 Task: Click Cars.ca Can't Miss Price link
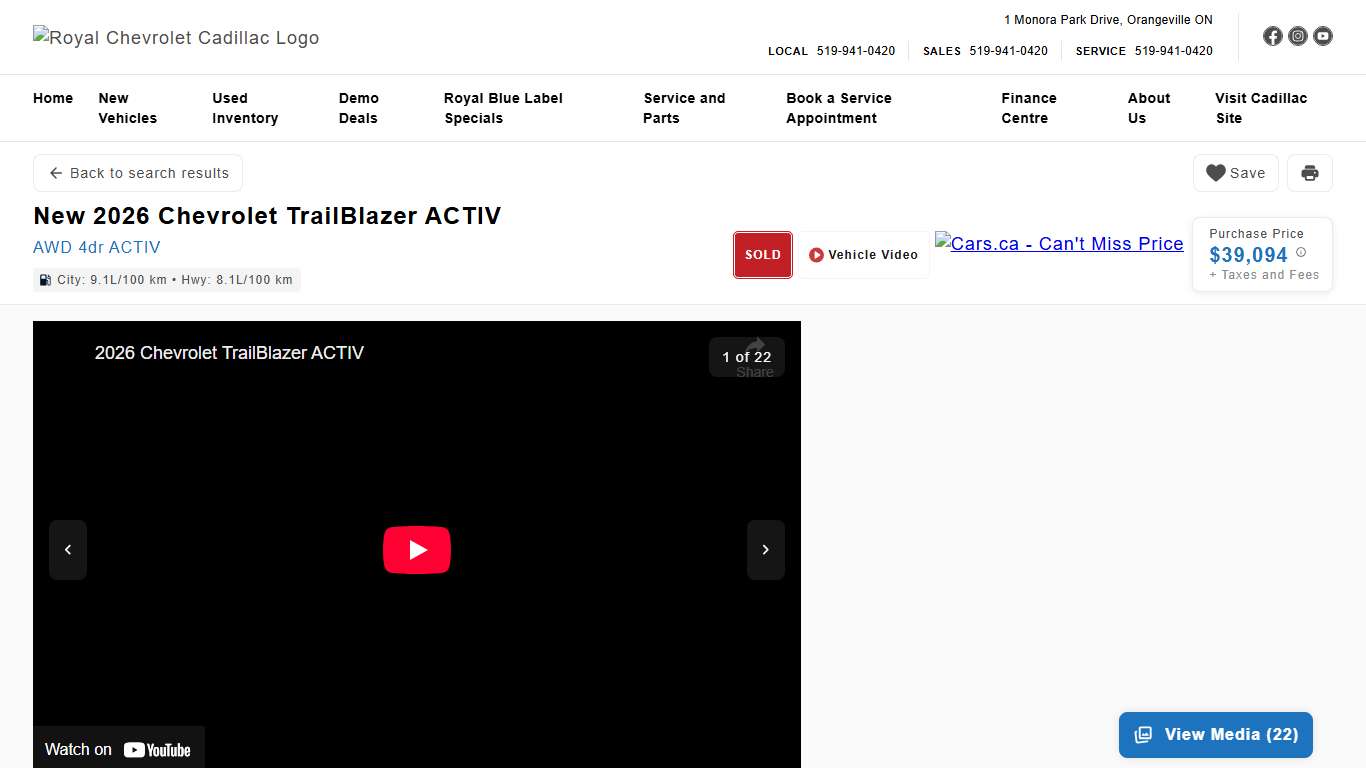(x=1059, y=244)
